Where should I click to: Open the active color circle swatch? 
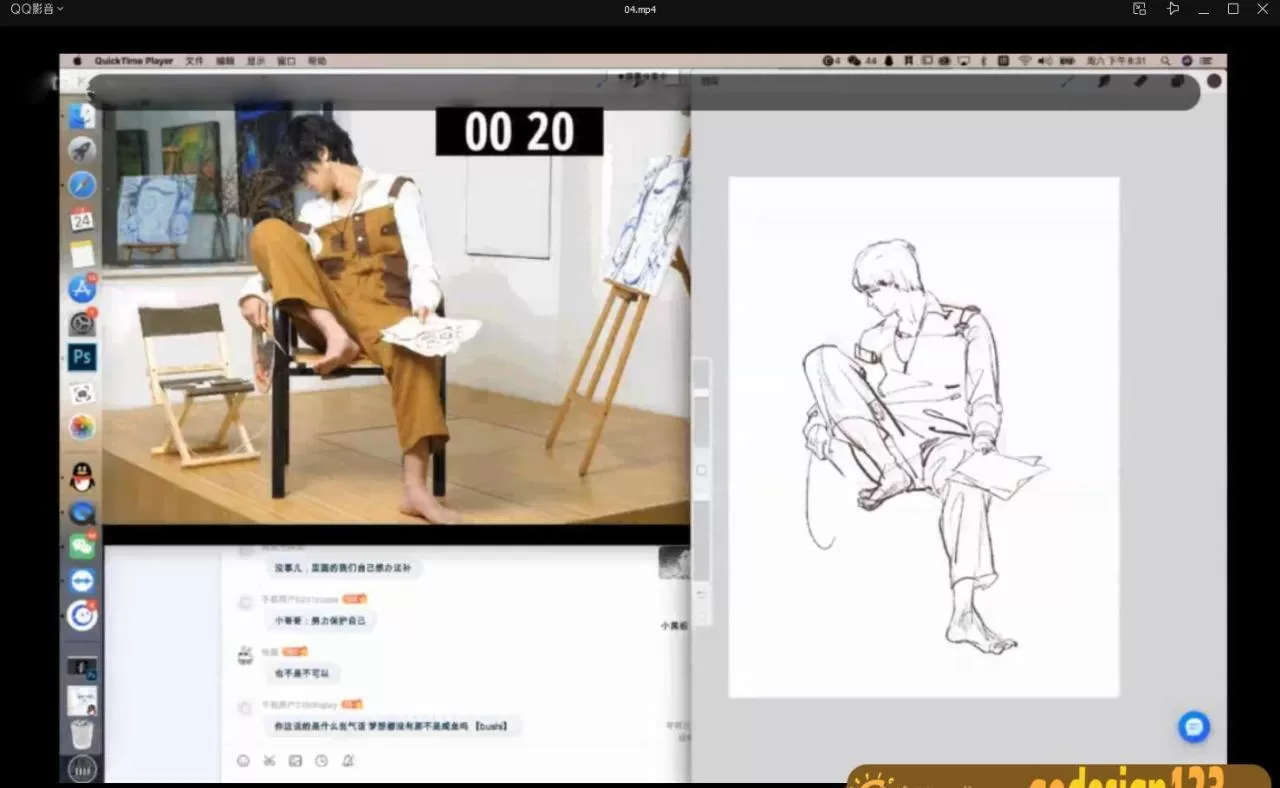(1214, 81)
